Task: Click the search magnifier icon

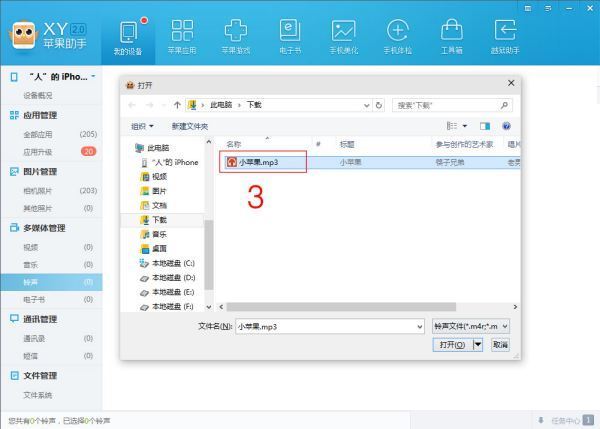Action: (505, 105)
